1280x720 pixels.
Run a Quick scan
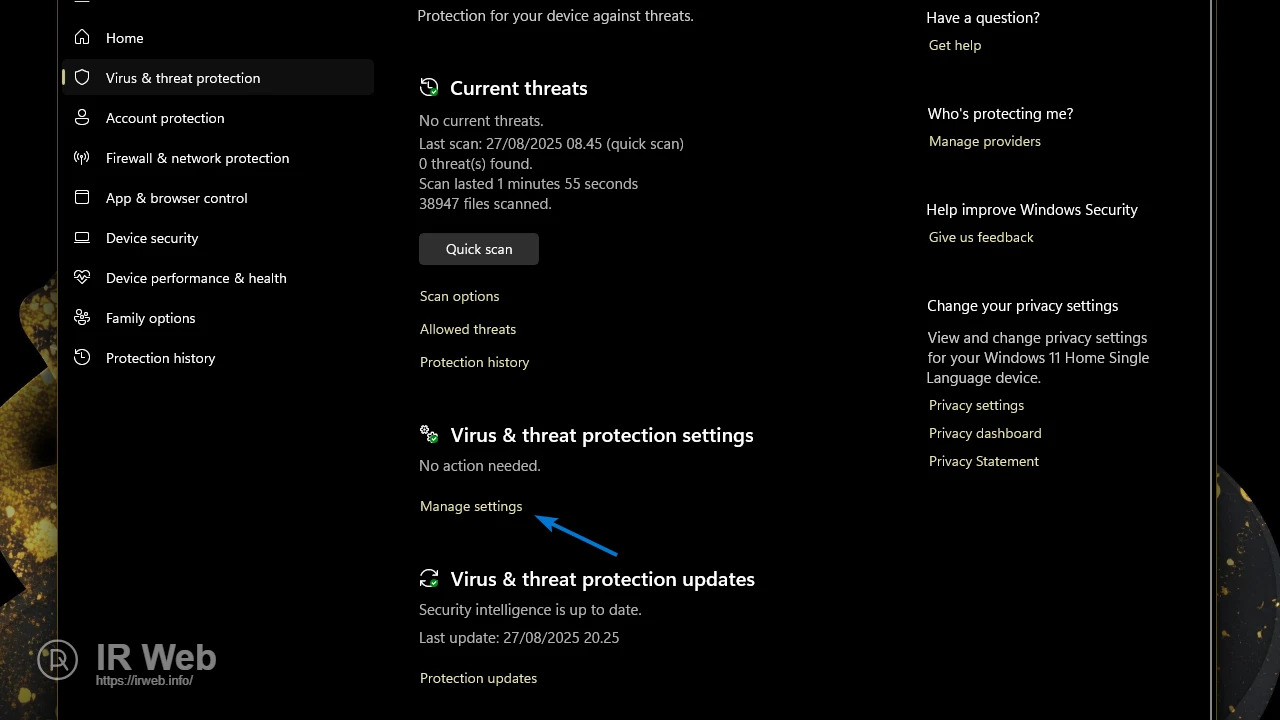pyautogui.click(x=478, y=249)
